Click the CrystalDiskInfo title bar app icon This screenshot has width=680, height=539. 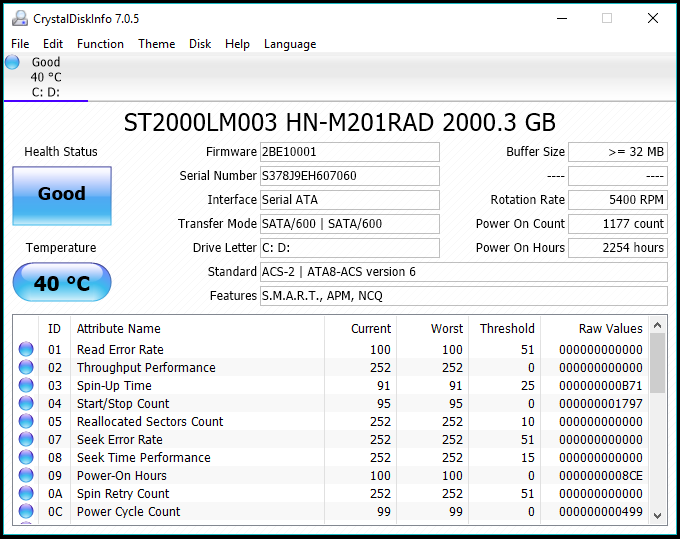[17, 18]
